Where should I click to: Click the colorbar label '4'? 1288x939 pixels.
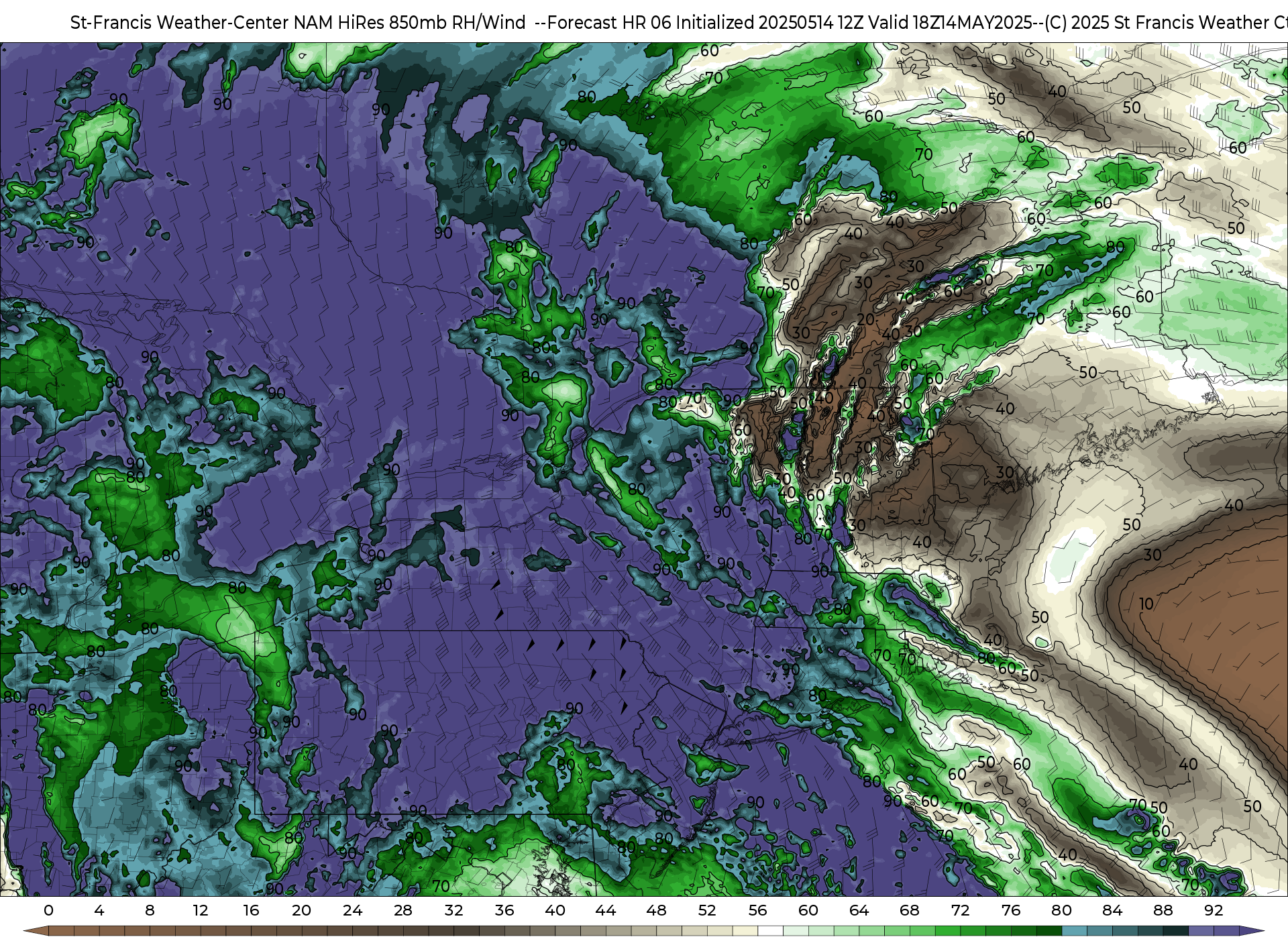pos(99,910)
